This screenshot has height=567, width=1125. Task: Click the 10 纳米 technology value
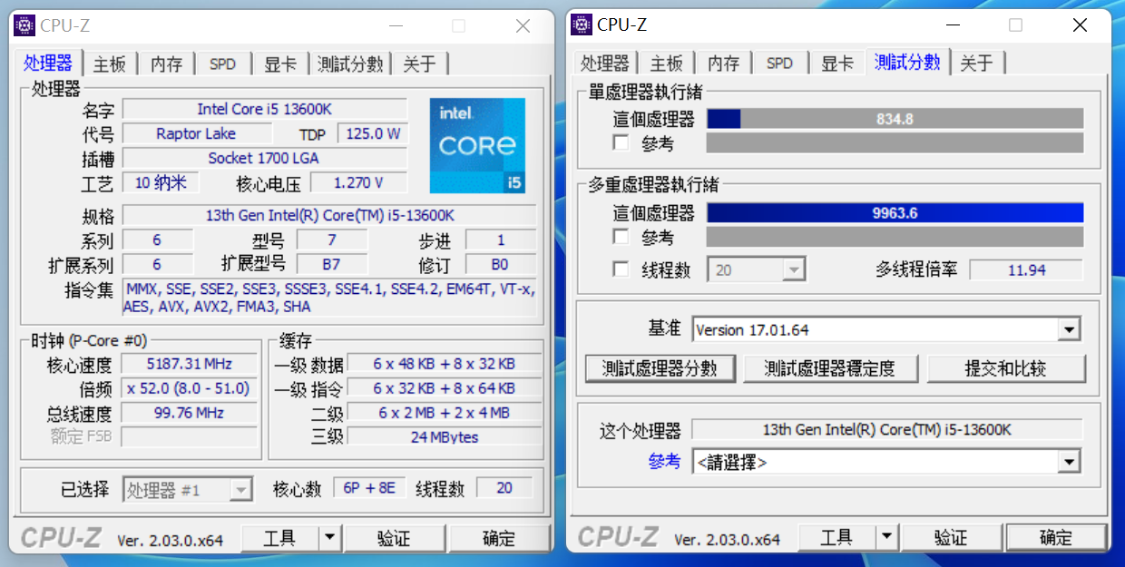(161, 182)
